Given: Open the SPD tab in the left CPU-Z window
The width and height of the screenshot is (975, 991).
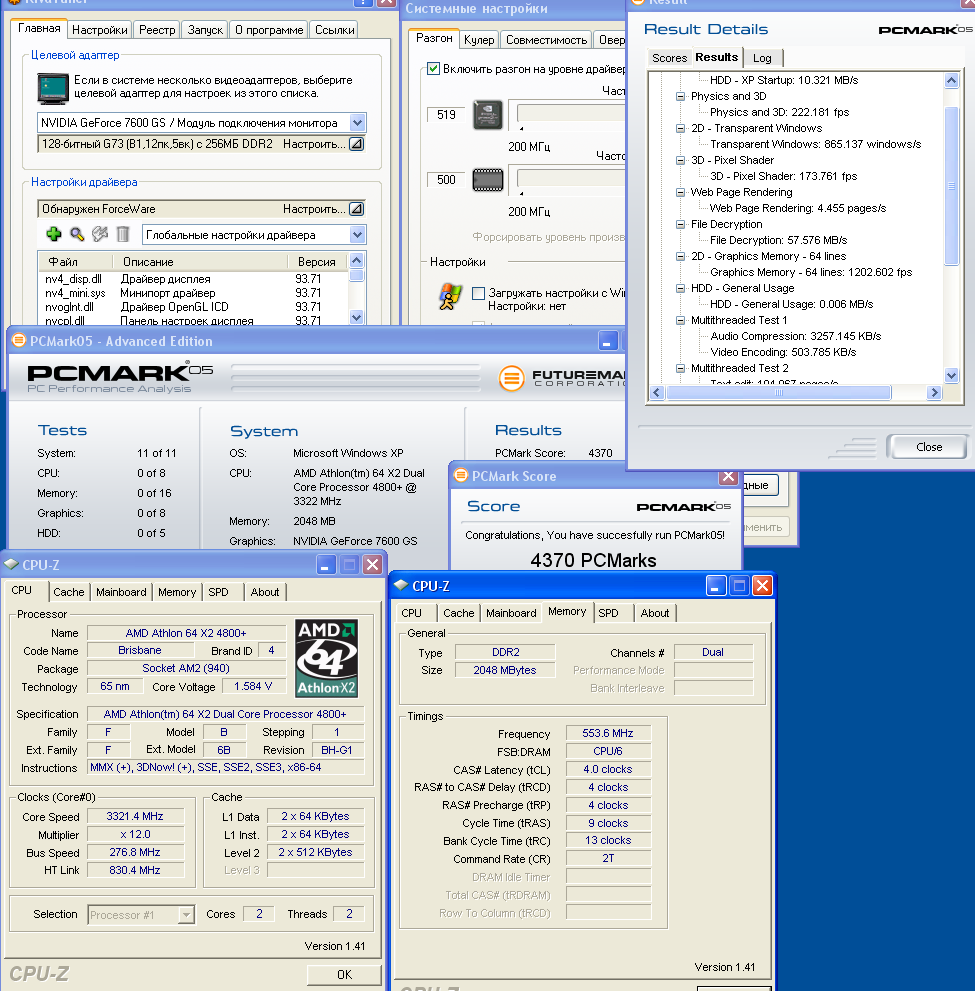Looking at the screenshot, I should (x=219, y=592).
